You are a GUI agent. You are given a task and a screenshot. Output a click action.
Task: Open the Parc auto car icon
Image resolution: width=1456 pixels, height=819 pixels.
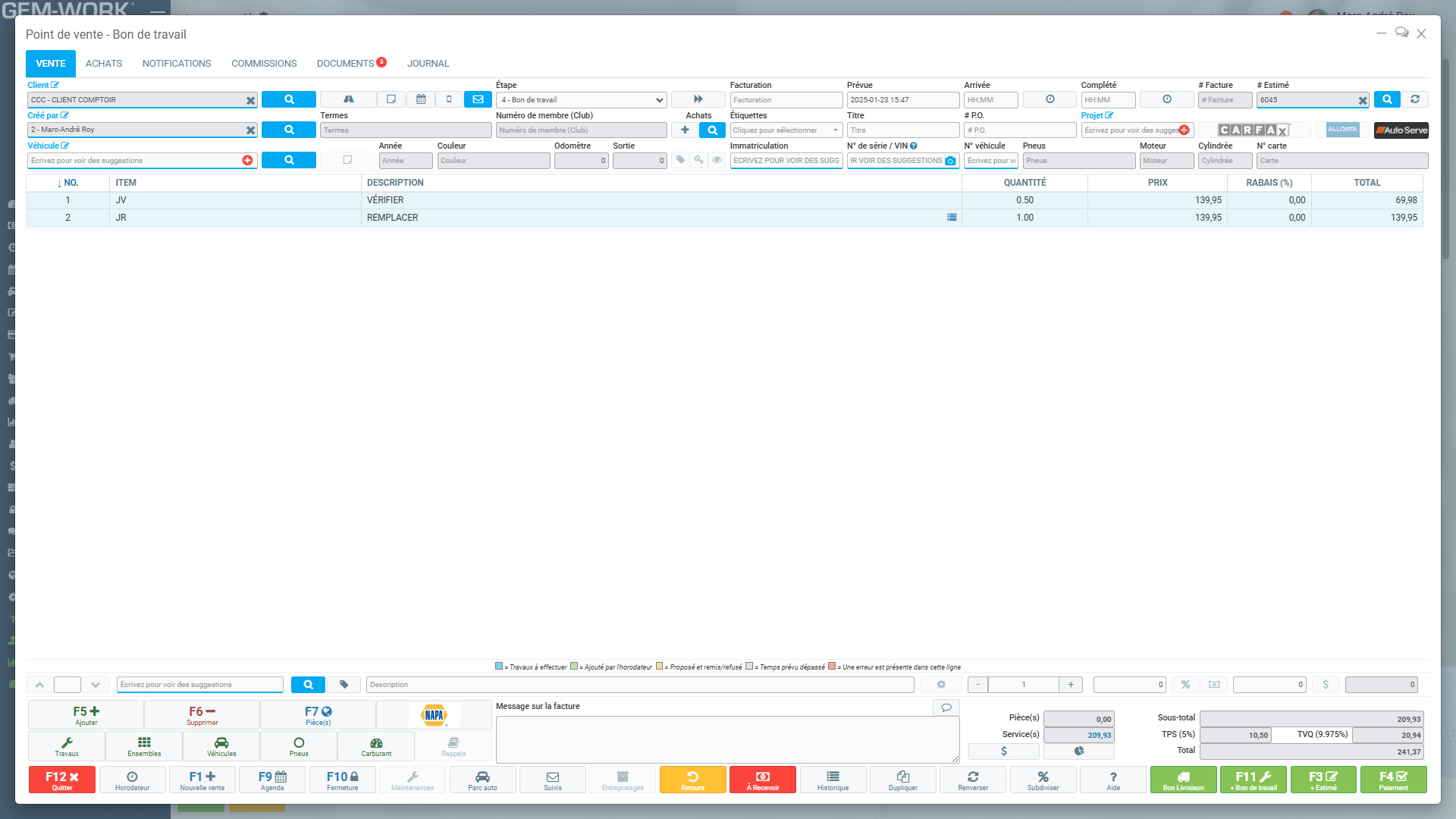click(x=482, y=780)
